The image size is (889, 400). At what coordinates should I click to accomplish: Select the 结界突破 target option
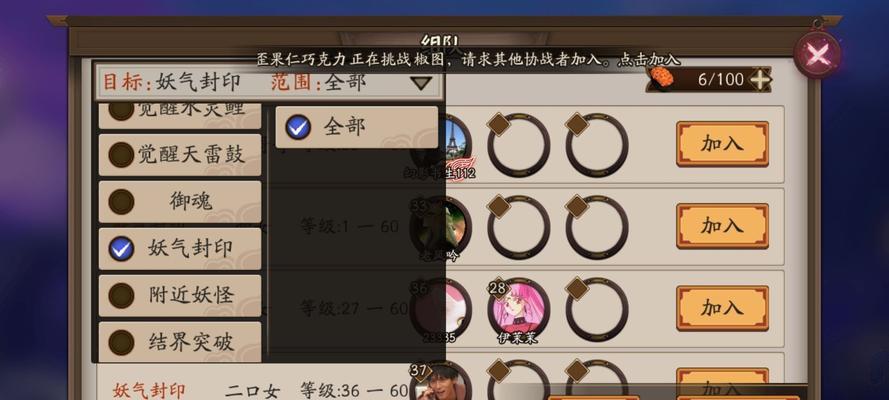pyautogui.click(x=180, y=342)
